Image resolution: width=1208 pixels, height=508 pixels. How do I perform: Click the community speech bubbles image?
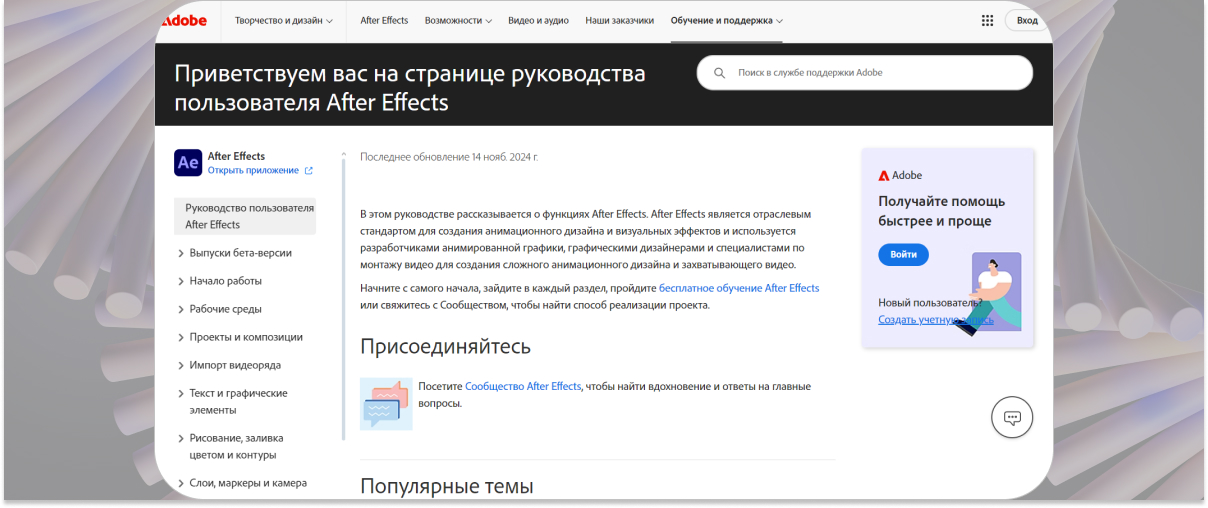tap(386, 404)
